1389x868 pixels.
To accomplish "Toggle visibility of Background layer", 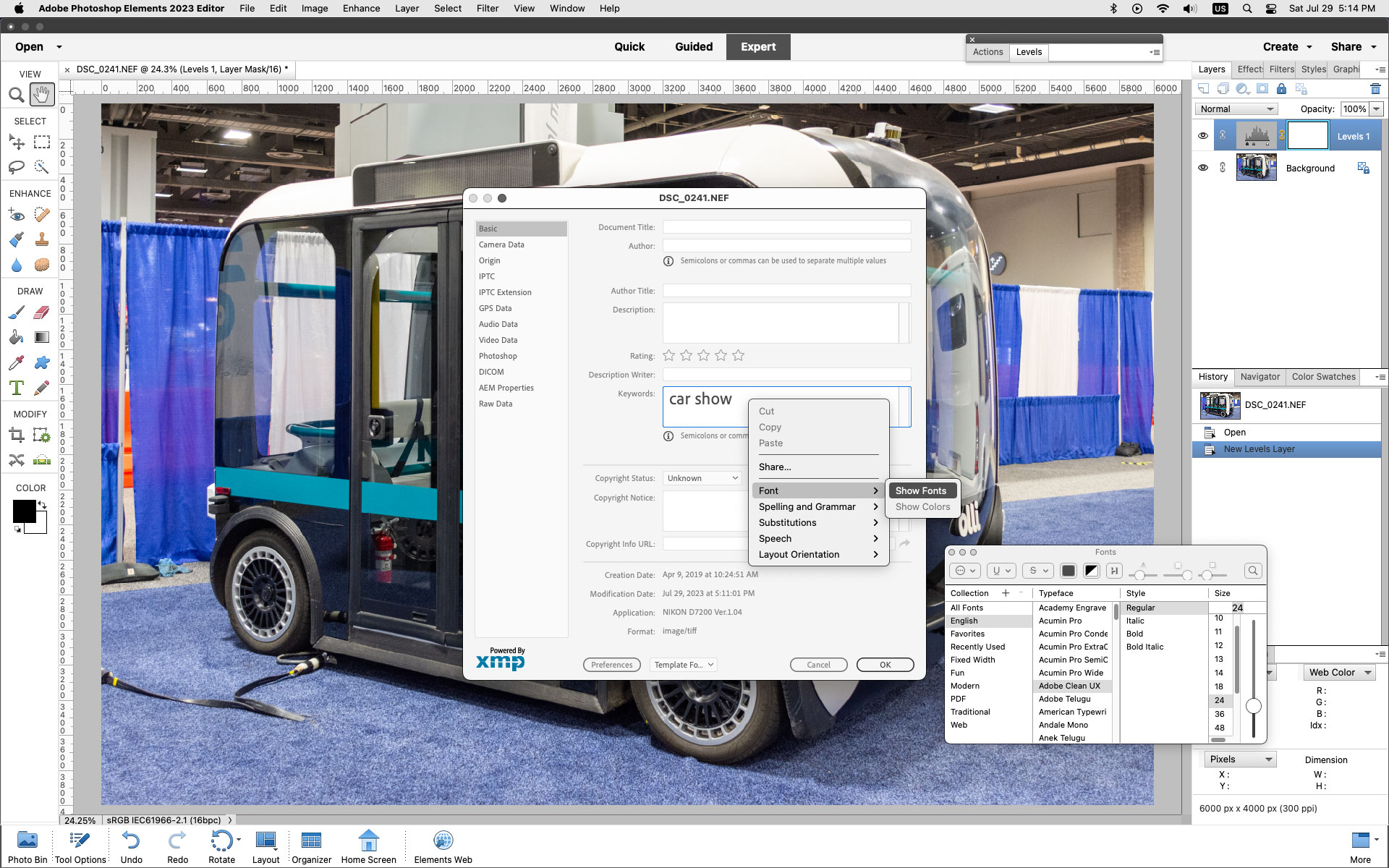I will click(1202, 167).
